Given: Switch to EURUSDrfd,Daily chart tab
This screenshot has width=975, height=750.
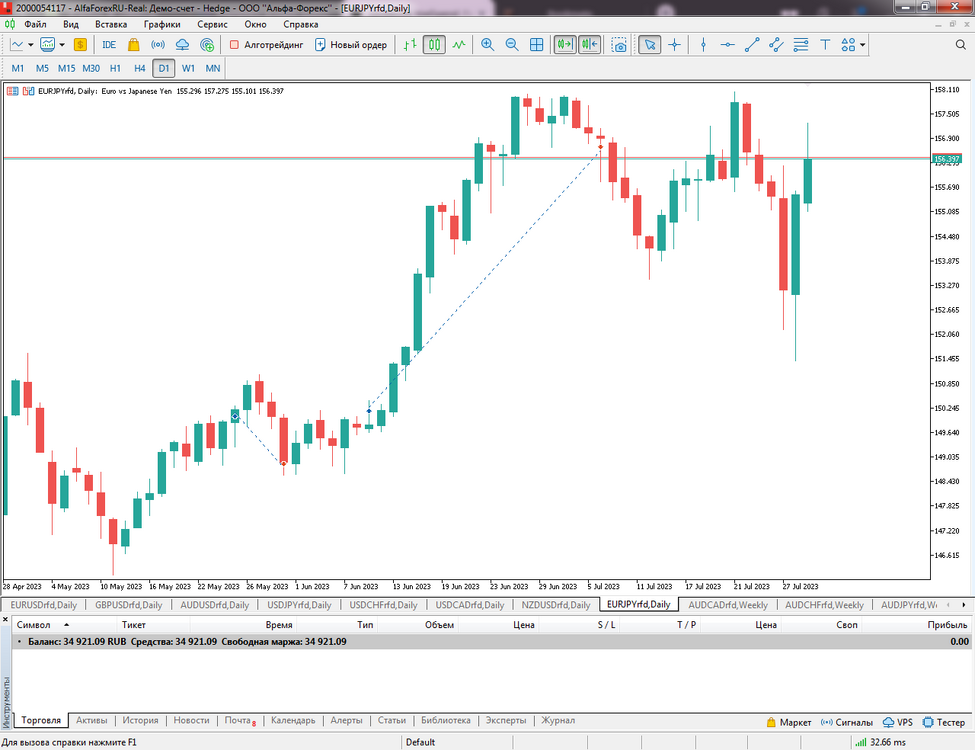Looking at the screenshot, I should click(44, 604).
